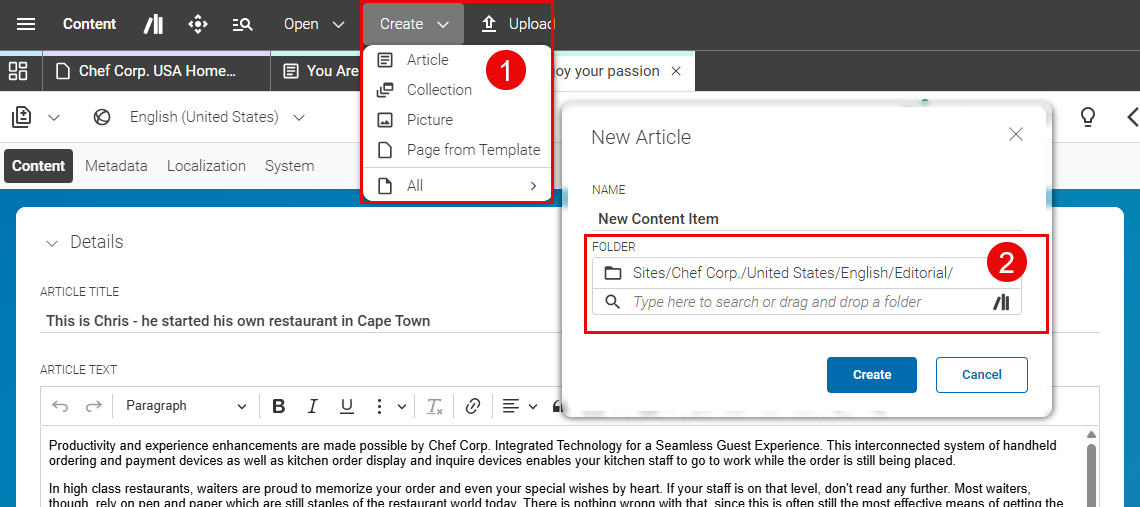Open the All submenu in Create menu
Image resolution: width=1140 pixels, height=507 pixels.
tap(458, 186)
